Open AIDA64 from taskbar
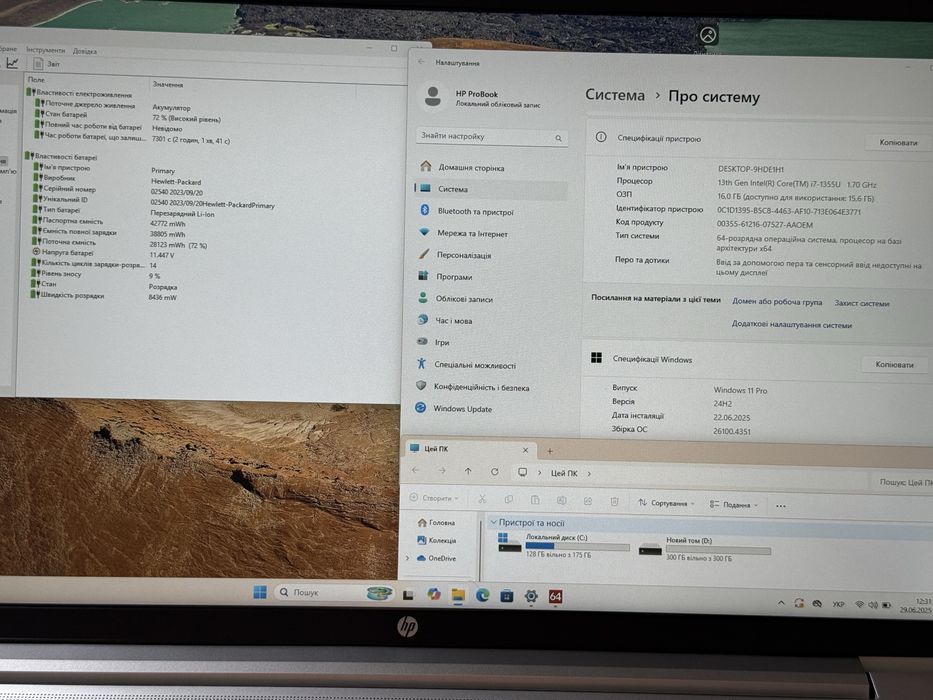Screen dimensions: 933x700 (555, 596)
